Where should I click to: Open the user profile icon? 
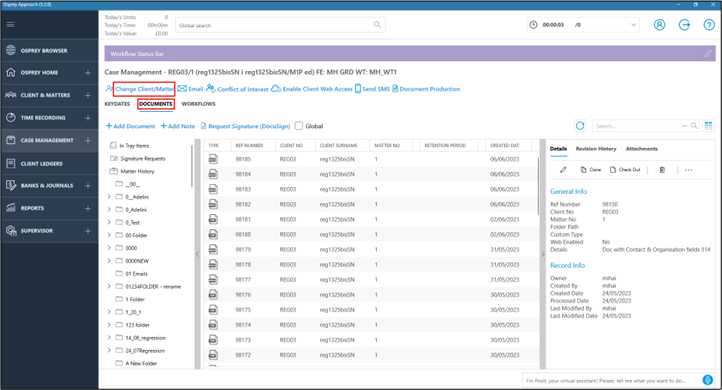(x=659, y=25)
